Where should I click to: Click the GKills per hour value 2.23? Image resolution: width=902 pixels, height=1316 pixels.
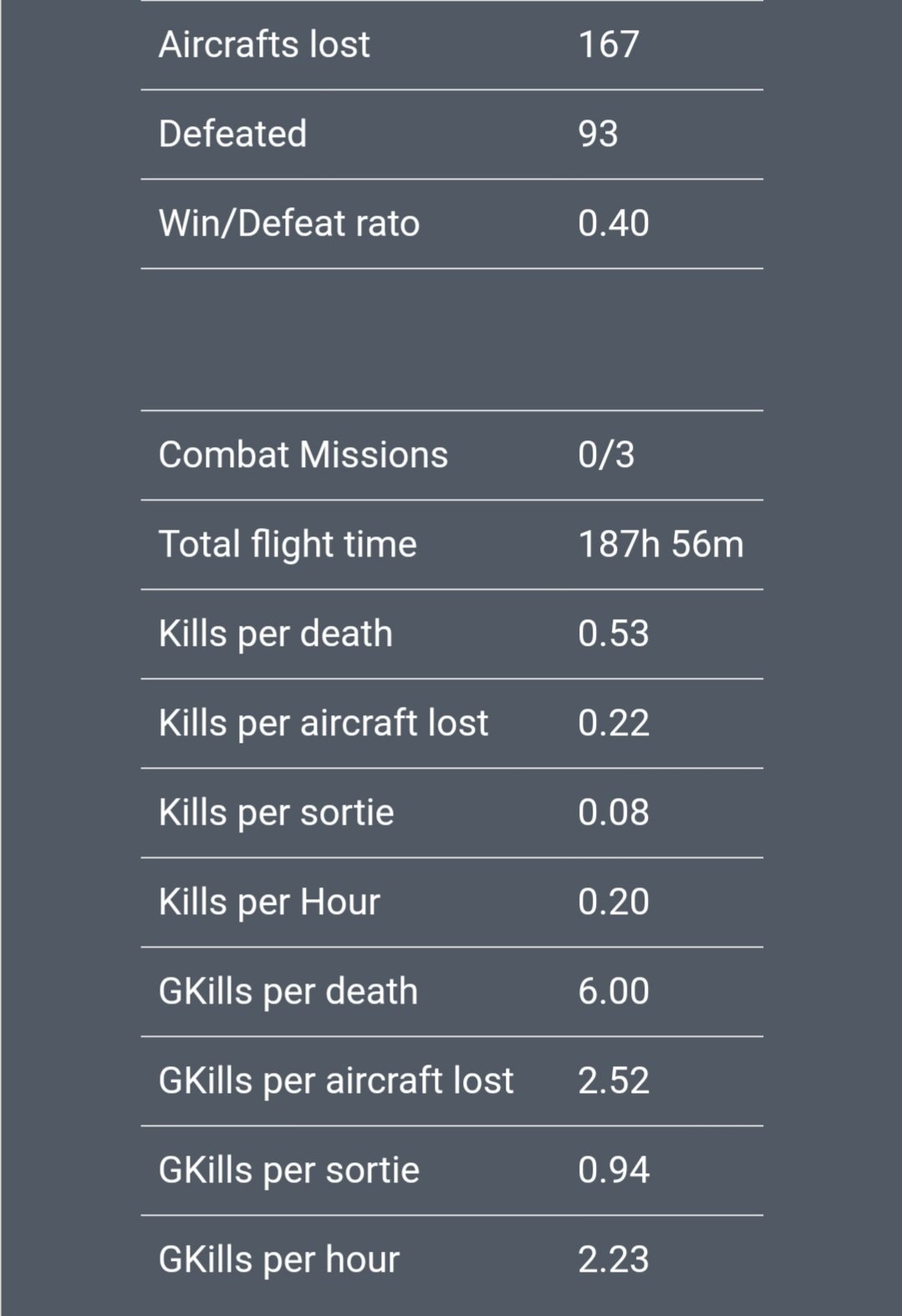(x=614, y=1259)
